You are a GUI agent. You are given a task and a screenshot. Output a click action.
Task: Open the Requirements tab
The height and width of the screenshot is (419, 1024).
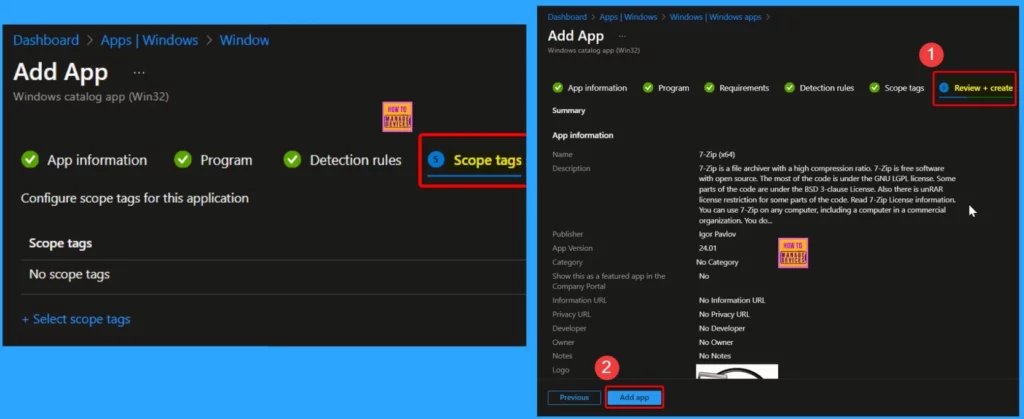[737, 88]
